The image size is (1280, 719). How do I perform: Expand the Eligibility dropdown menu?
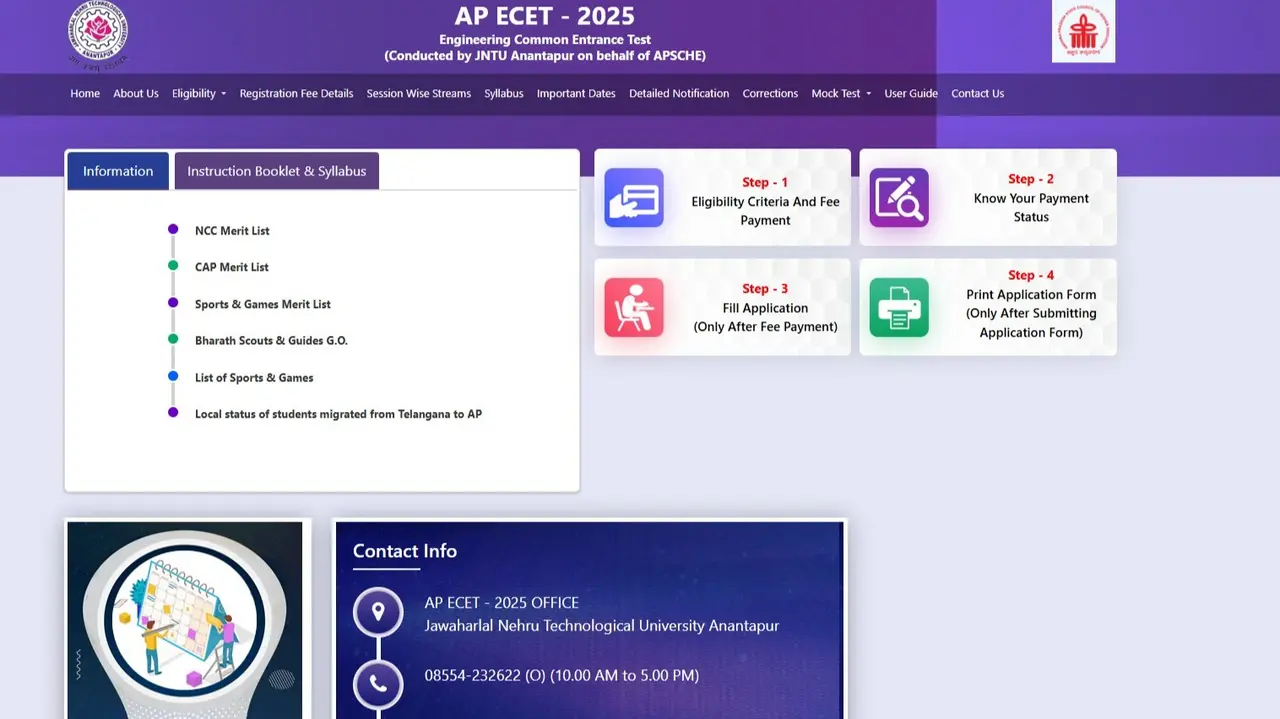tap(198, 93)
